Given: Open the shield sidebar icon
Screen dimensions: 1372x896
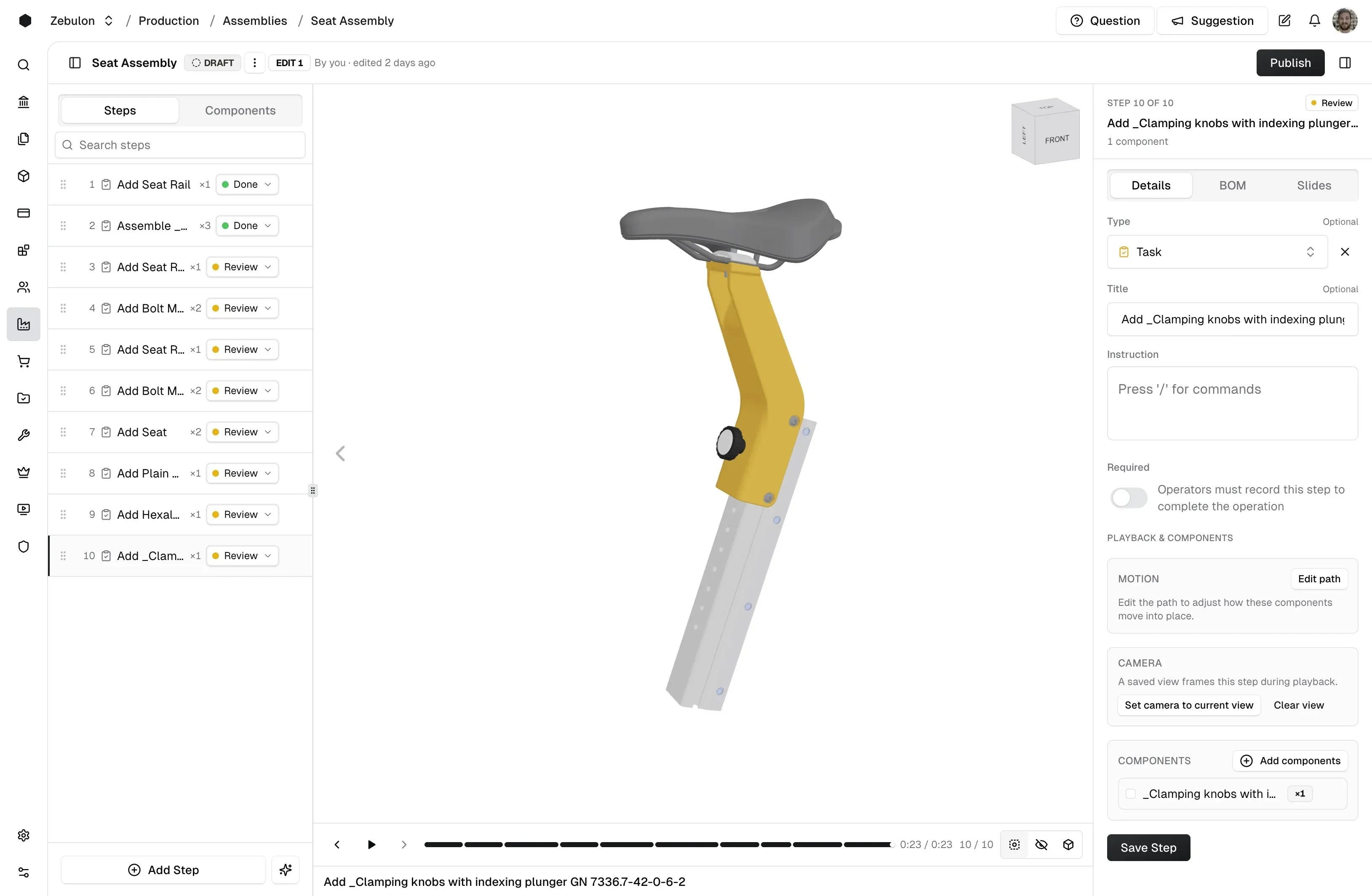Looking at the screenshot, I should pyautogui.click(x=24, y=546).
